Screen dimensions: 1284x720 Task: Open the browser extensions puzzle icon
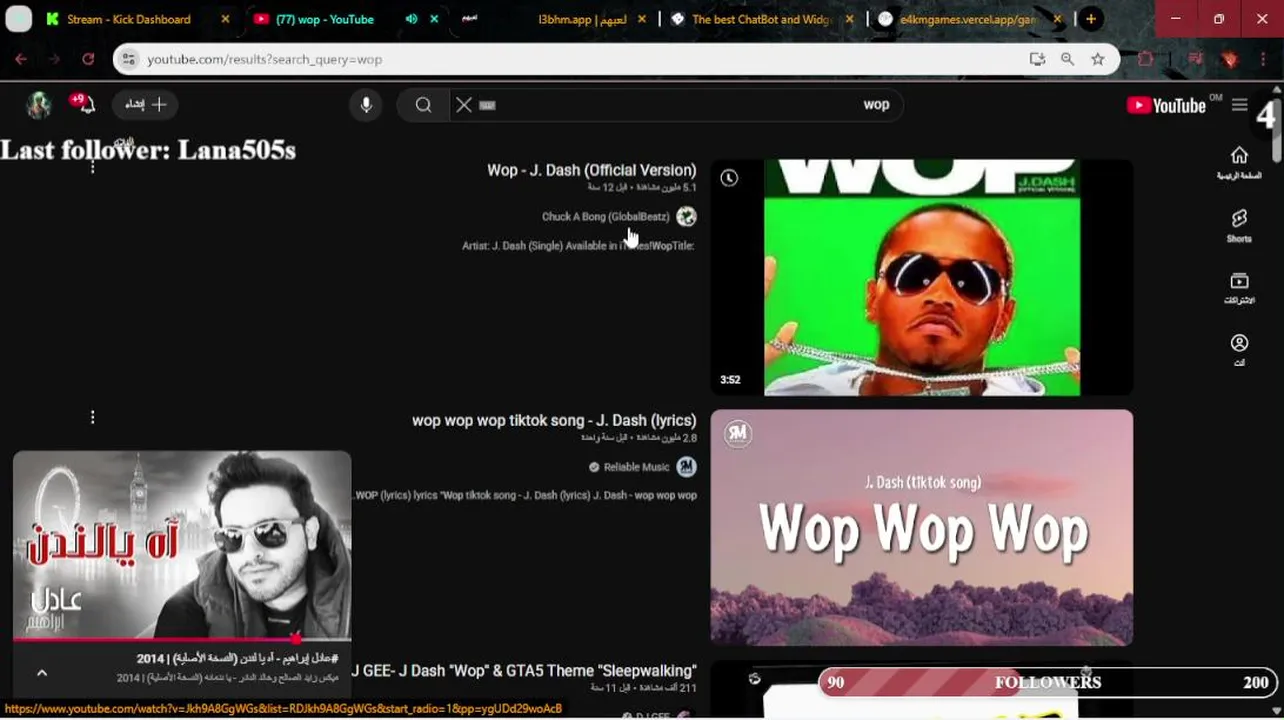tap(1146, 59)
